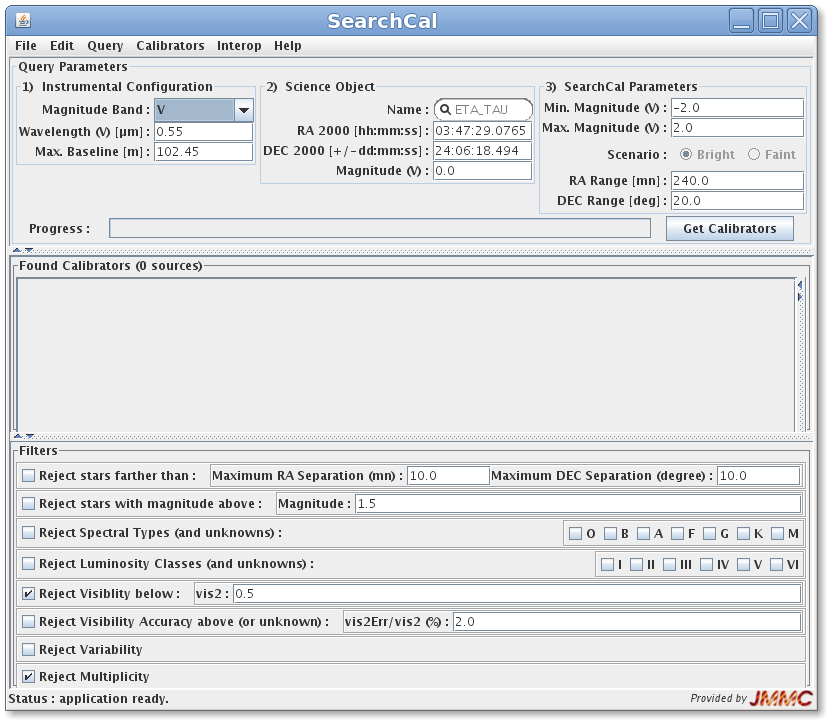Viewport: 827px width, 720px height.
Task: Click the Wavelength field showing 0.55
Action: tap(204, 131)
